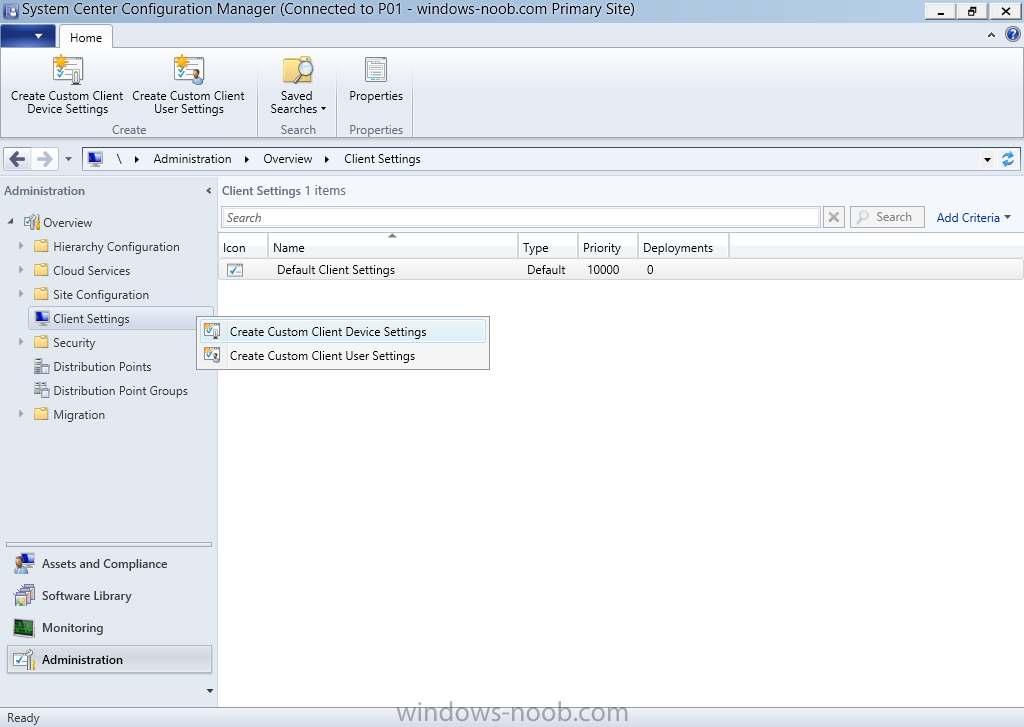Screen dimensions: 1024x727
Task: Select the Home ribbon tab
Action: click(86, 37)
